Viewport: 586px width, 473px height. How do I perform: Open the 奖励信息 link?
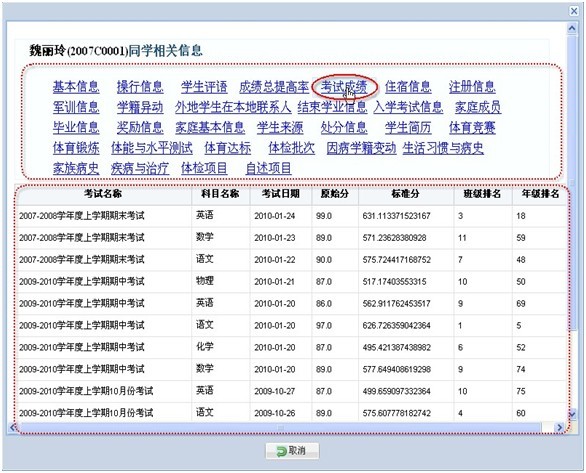click(x=140, y=127)
